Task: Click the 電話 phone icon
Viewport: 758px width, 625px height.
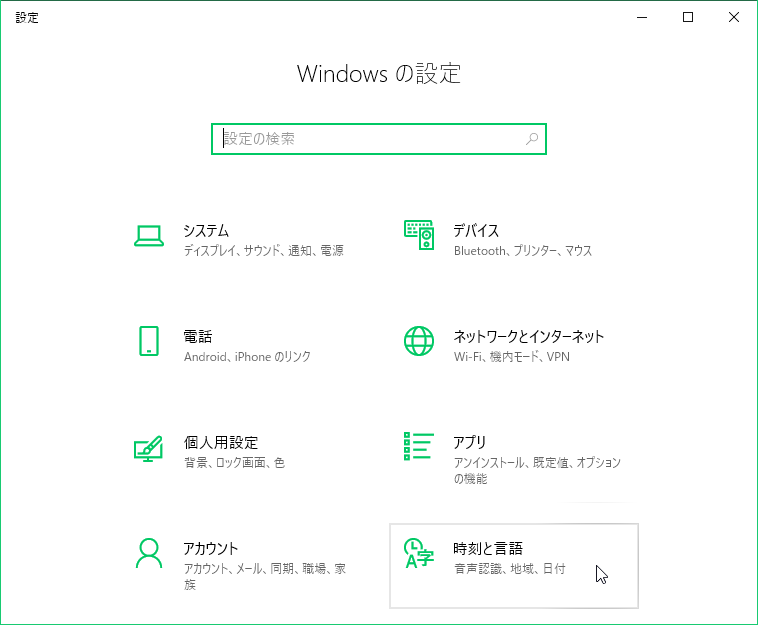Action: pyautogui.click(x=149, y=341)
